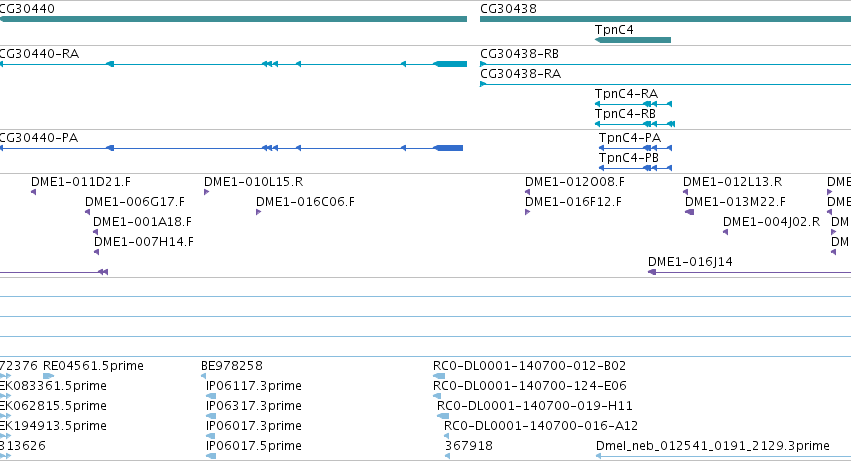
Task: Select clone end DME1-012O08.F
Action: (528, 192)
